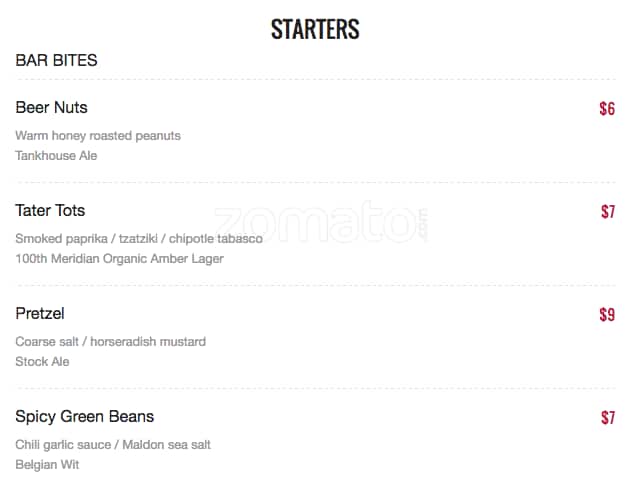Open the Tater Tots menu item
The width and height of the screenshot is (643, 486).
(x=50, y=211)
